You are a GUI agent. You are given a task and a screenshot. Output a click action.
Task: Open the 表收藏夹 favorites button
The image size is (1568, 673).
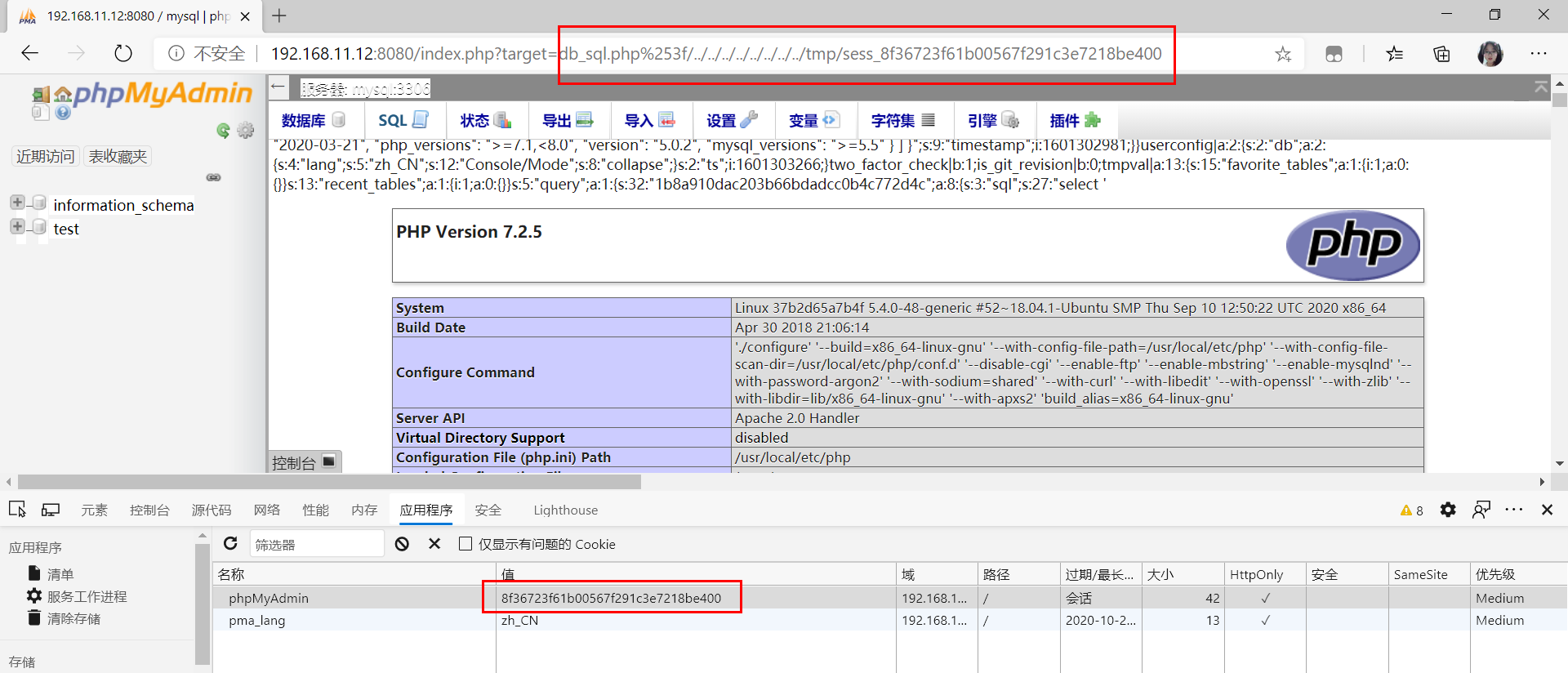tap(118, 156)
